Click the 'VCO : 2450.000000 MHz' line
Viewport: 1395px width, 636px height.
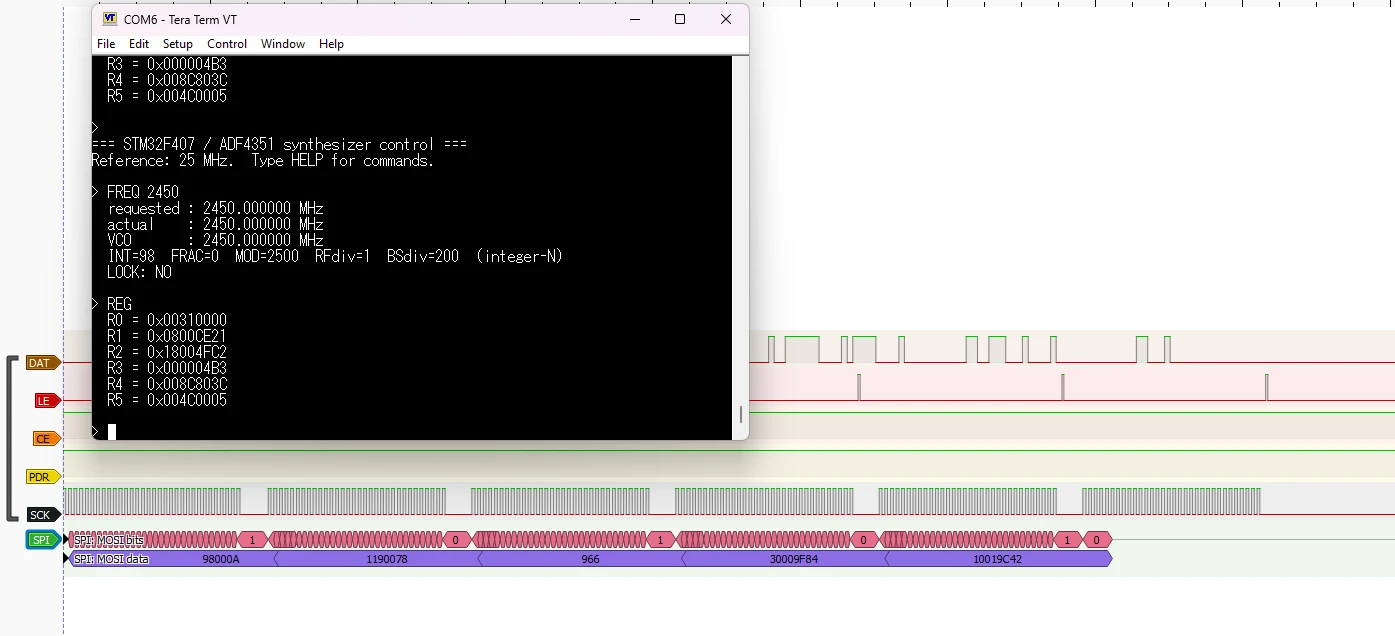pyautogui.click(x=215, y=240)
